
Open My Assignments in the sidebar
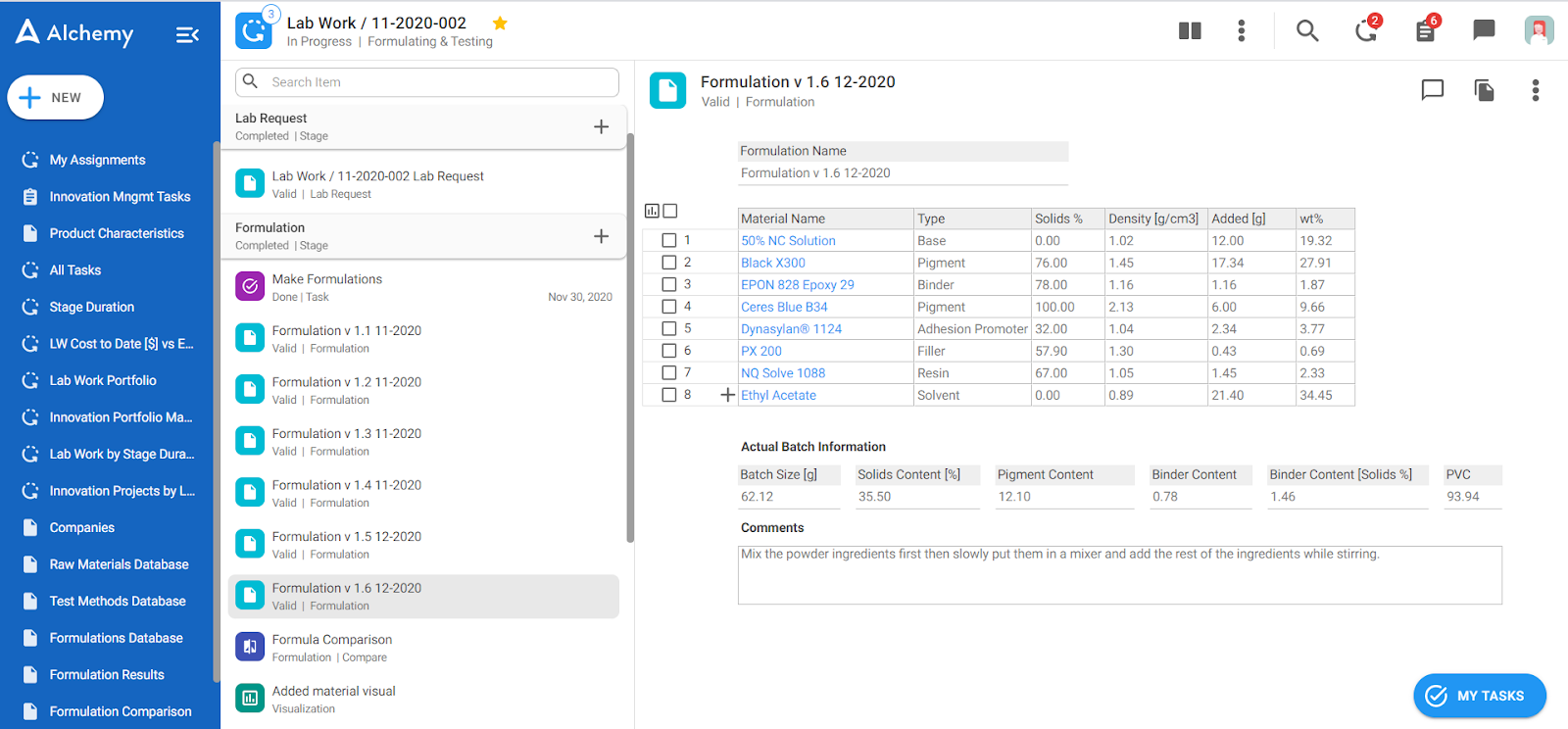[97, 160]
